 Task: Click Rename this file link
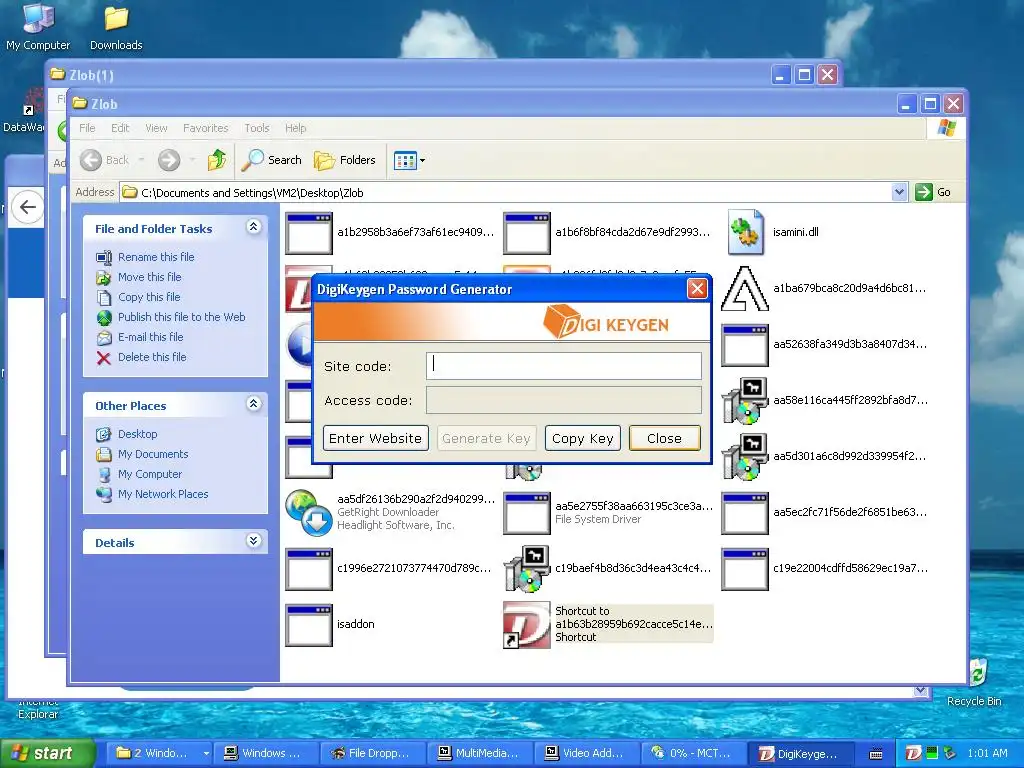(x=156, y=257)
